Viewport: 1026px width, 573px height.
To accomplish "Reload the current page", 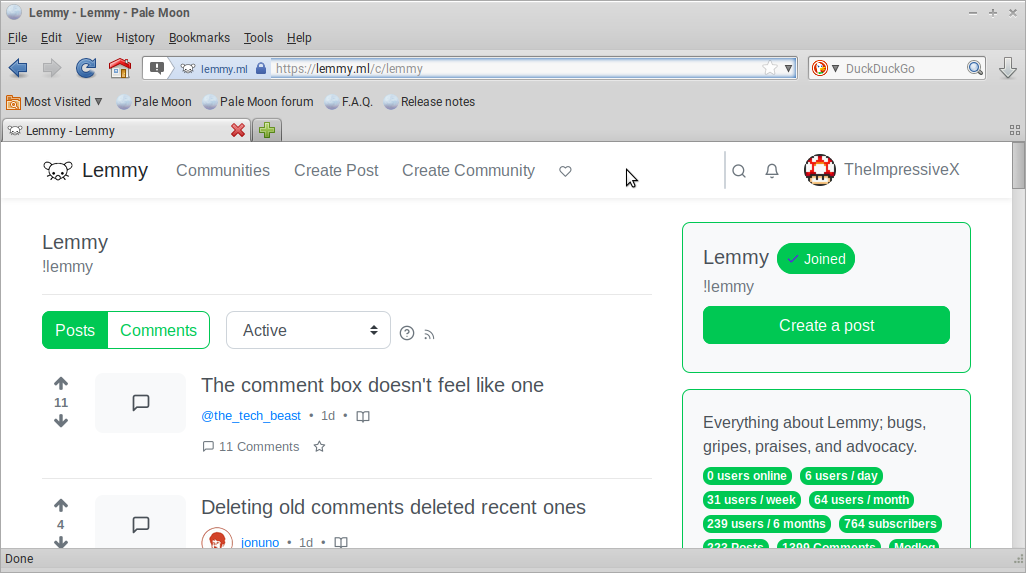I will 86,68.
